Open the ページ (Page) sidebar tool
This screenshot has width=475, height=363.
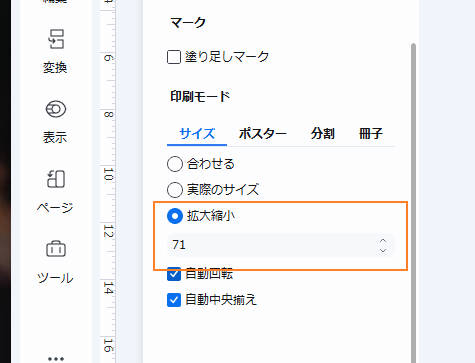point(55,192)
